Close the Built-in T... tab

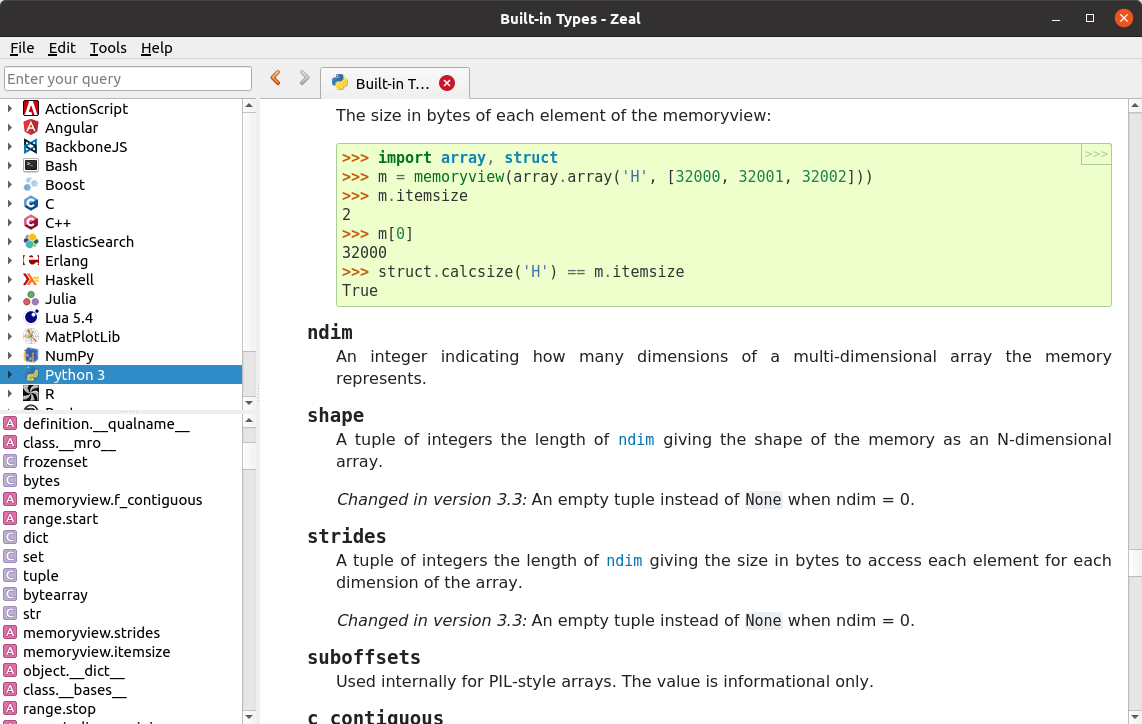coord(447,83)
